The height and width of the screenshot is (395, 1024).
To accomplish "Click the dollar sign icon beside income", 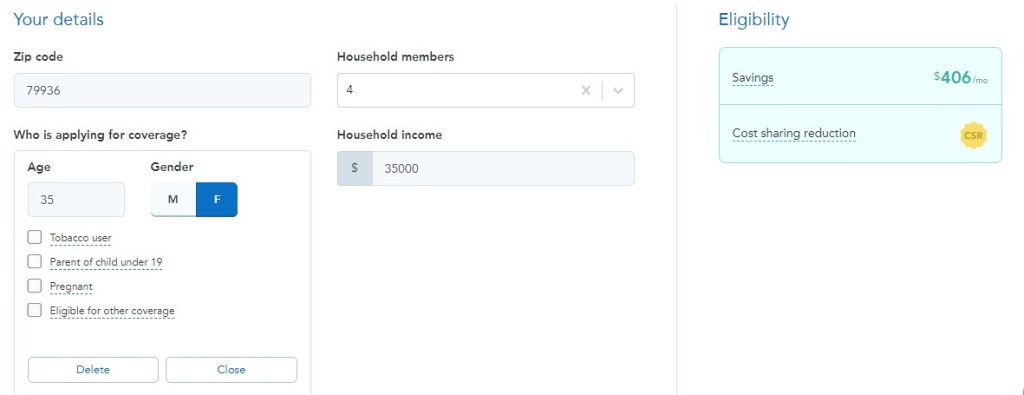I will (x=355, y=168).
